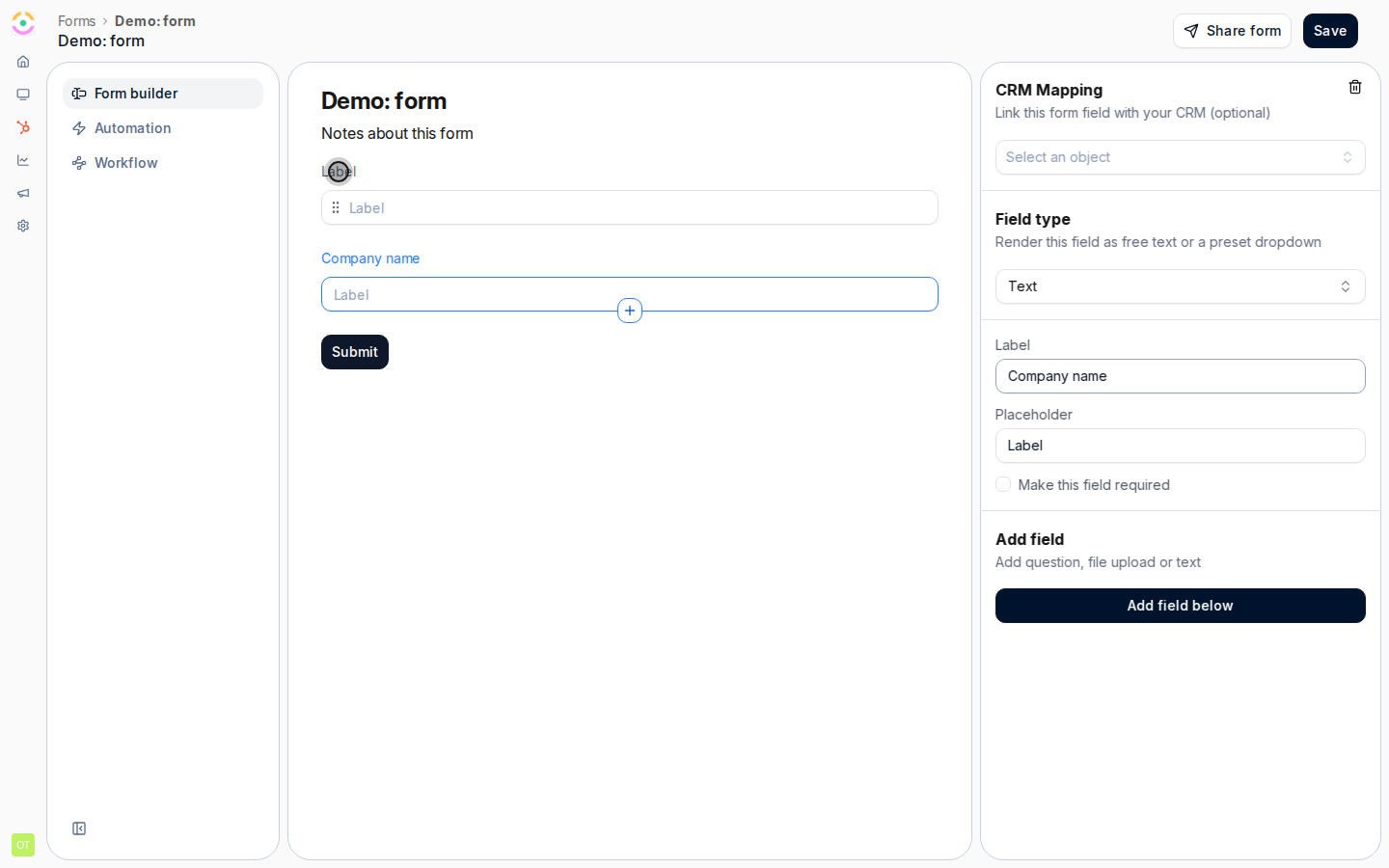The image size is (1389, 868).
Task: Open the Select an object dropdown
Action: coord(1181,157)
